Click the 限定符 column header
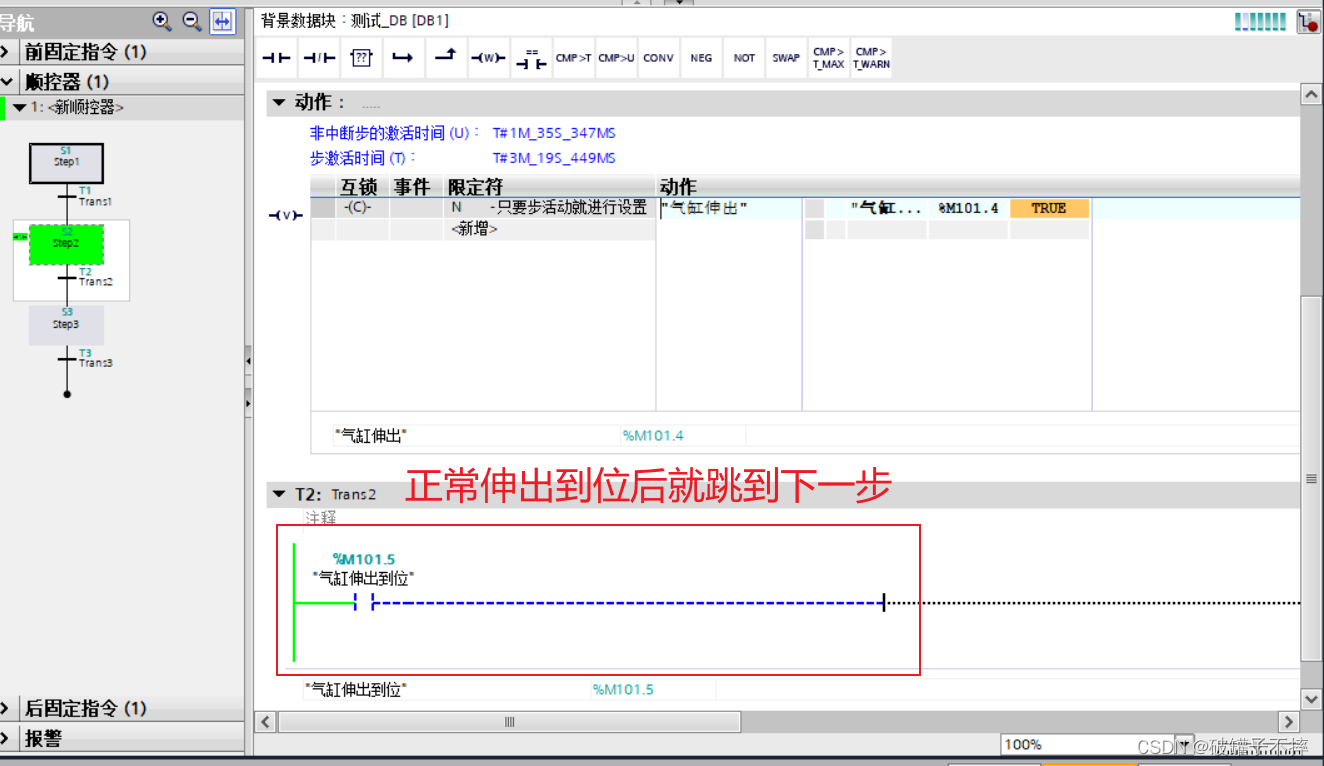Screen dimensions: 1324x766 click(x=475, y=187)
